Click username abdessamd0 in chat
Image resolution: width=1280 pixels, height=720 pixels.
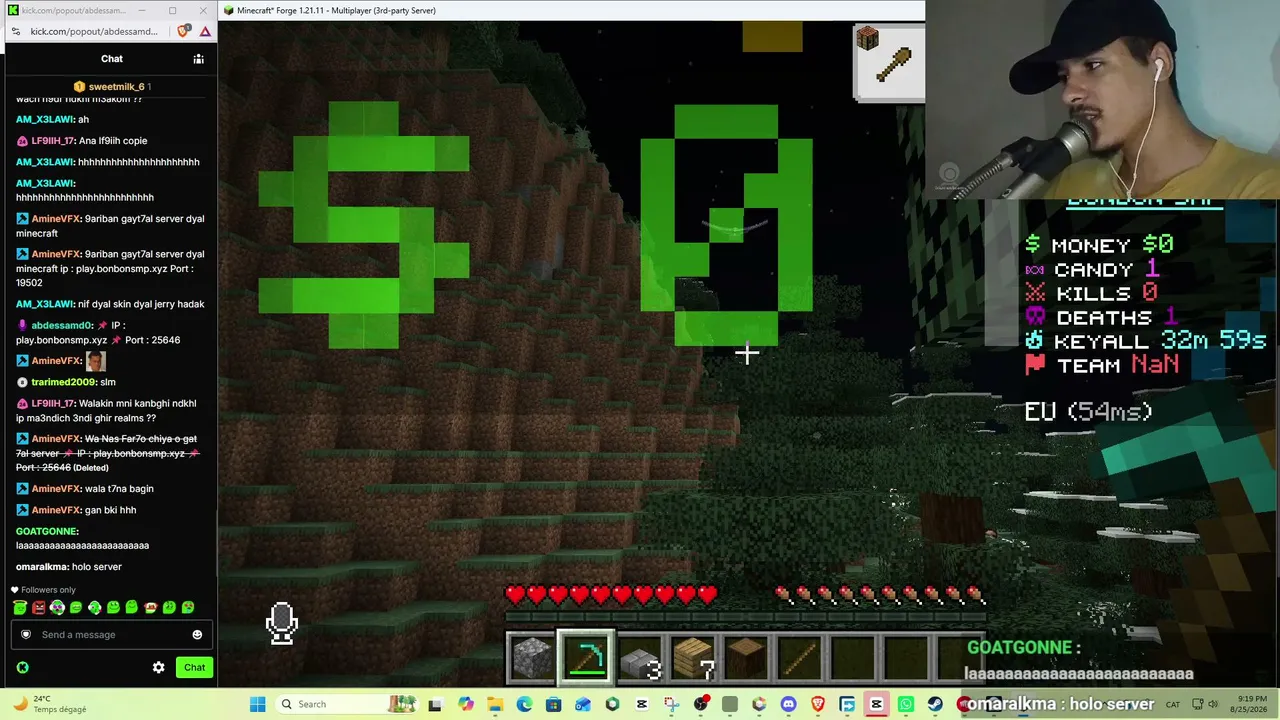point(62,325)
